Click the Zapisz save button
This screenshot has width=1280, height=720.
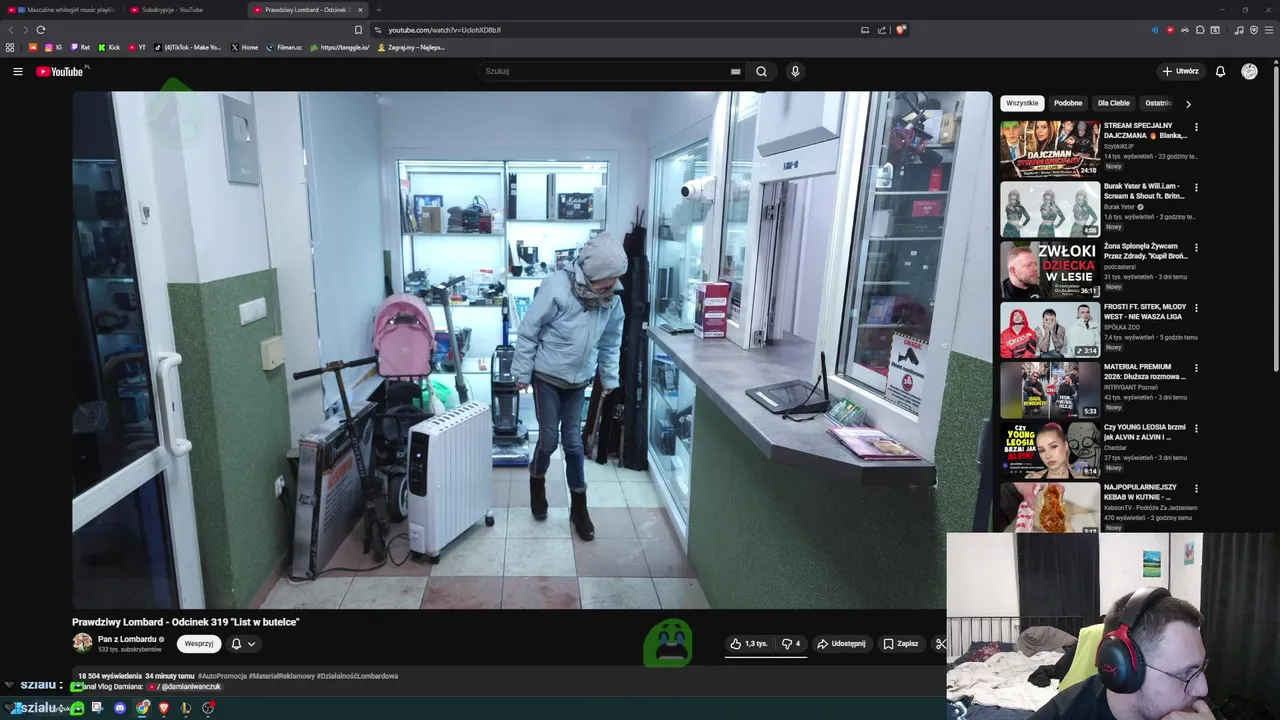[901, 644]
